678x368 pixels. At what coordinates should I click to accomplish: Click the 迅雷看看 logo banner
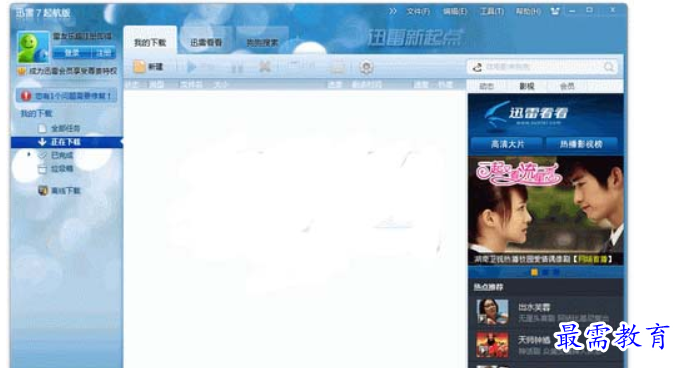coord(525,114)
